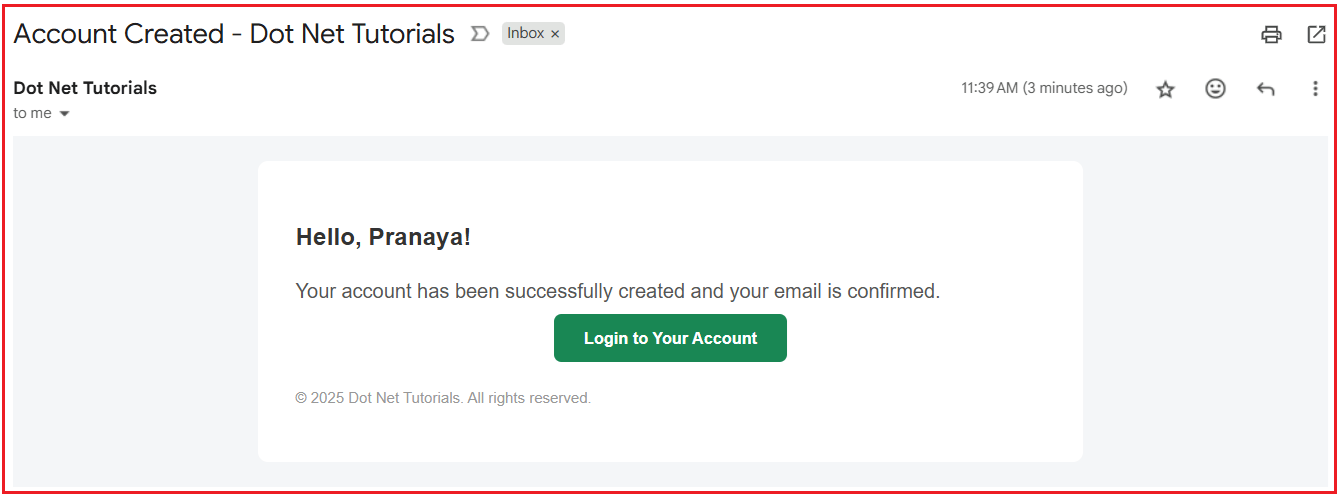Print the Account Created email
The height and width of the screenshot is (496, 1338).
(x=1271, y=35)
